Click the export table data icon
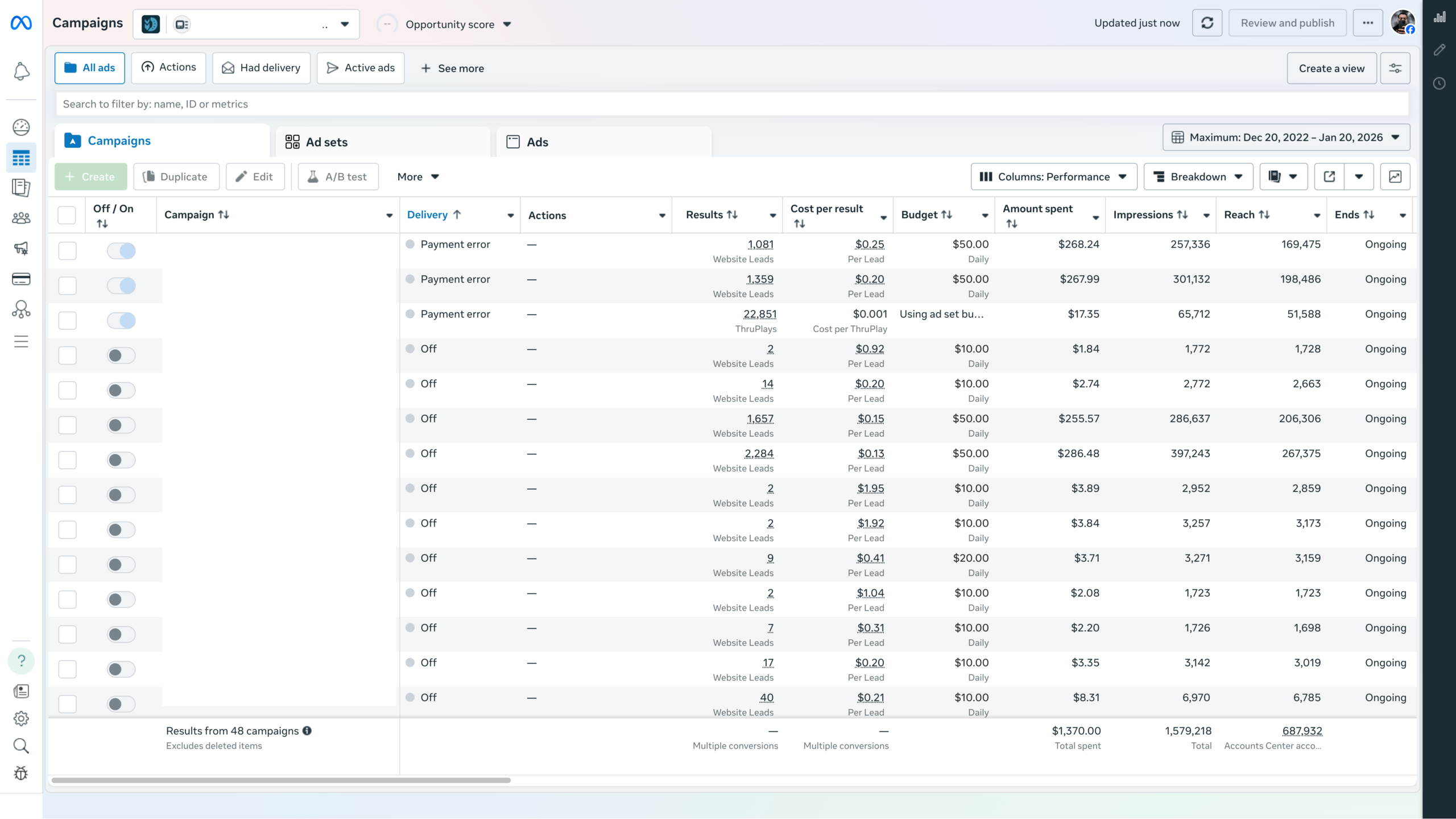1456x819 pixels. pos(1329,176)
